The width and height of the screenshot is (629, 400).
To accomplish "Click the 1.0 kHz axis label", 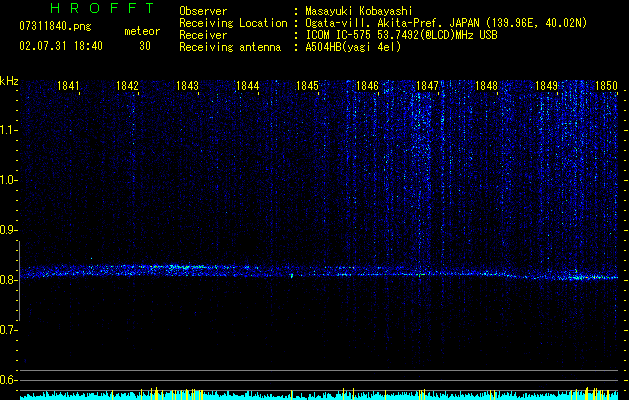I will pyautogui.click(x=8, y=180).
